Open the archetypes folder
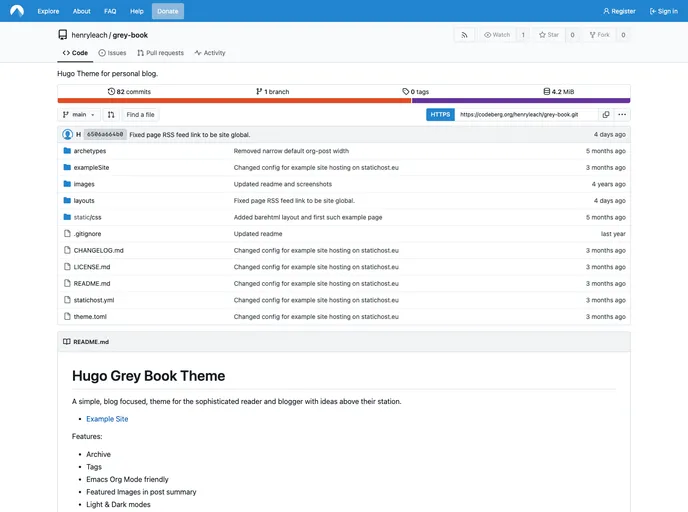The width and height of the screenshot is (688, 512). 90,151
